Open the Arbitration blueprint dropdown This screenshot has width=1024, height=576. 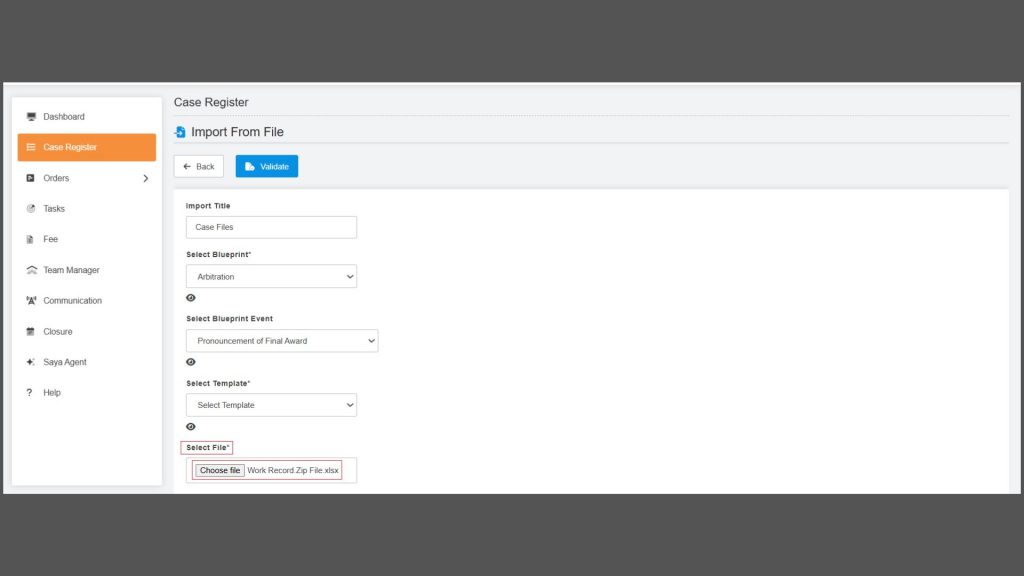271,276
